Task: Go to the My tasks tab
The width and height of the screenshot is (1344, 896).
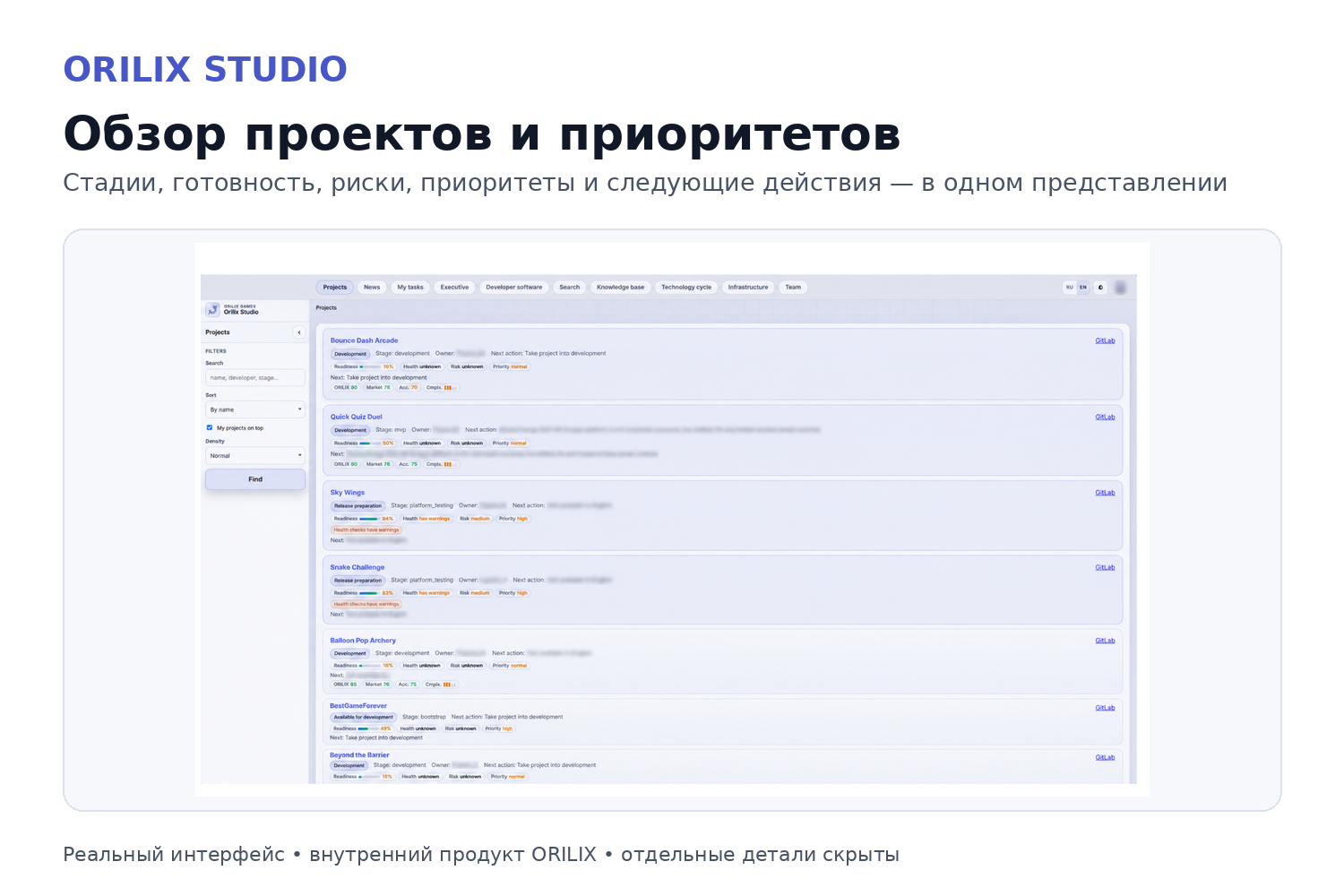Action: 410,288
